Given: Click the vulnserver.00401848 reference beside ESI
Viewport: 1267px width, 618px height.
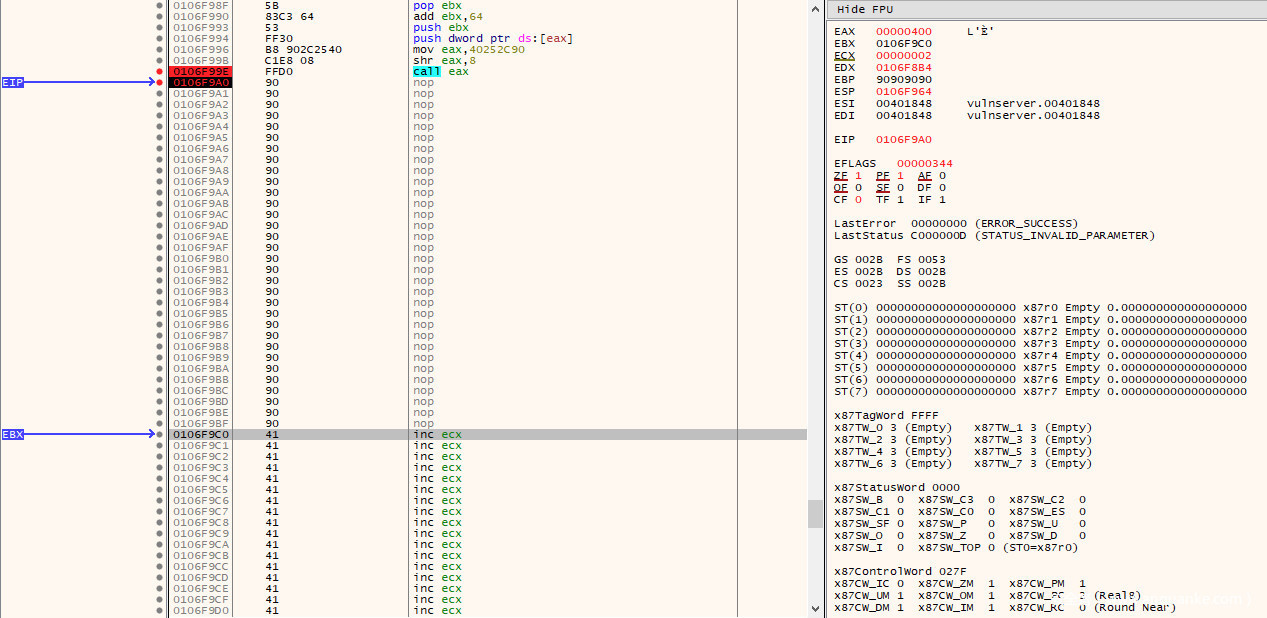Looking at the screenshot, I should click(1033, 103).
